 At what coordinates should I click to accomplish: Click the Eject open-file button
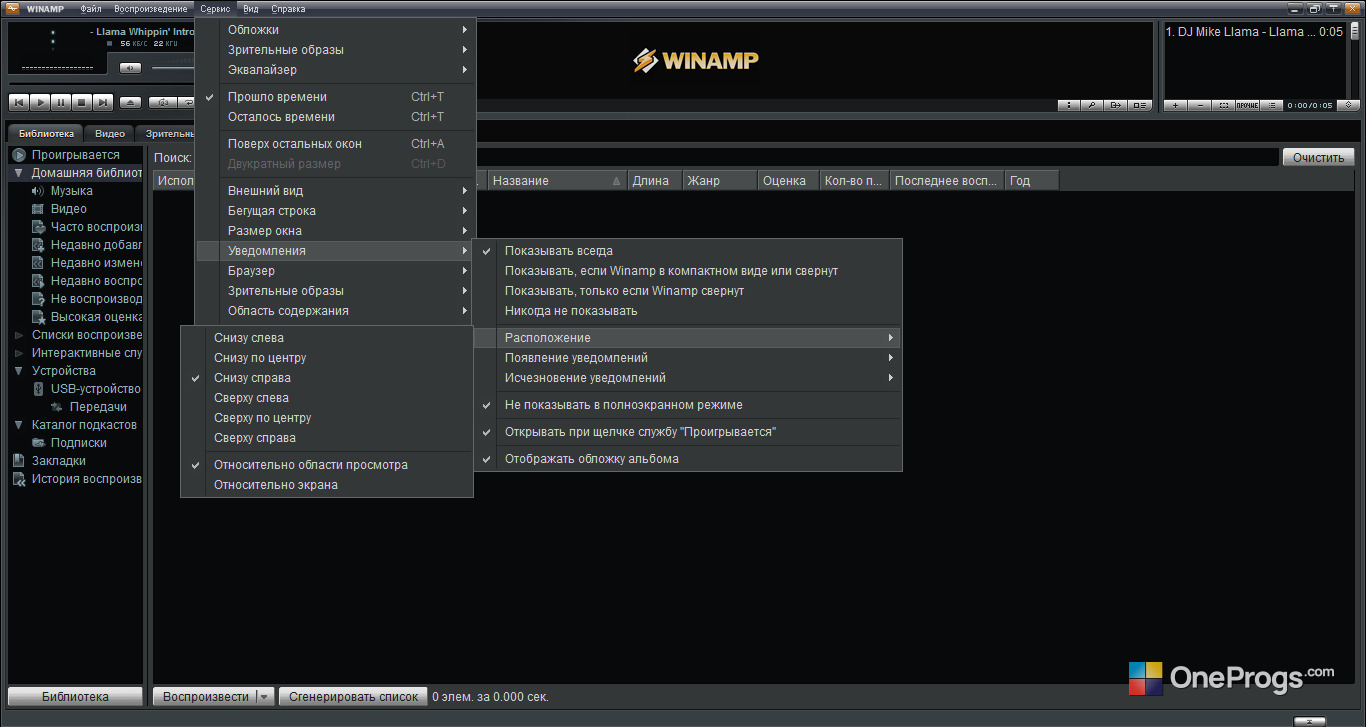[x=130, y=102]
